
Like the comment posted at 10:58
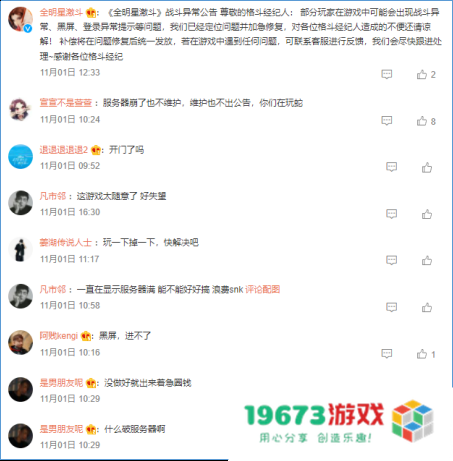click(427, 307)
